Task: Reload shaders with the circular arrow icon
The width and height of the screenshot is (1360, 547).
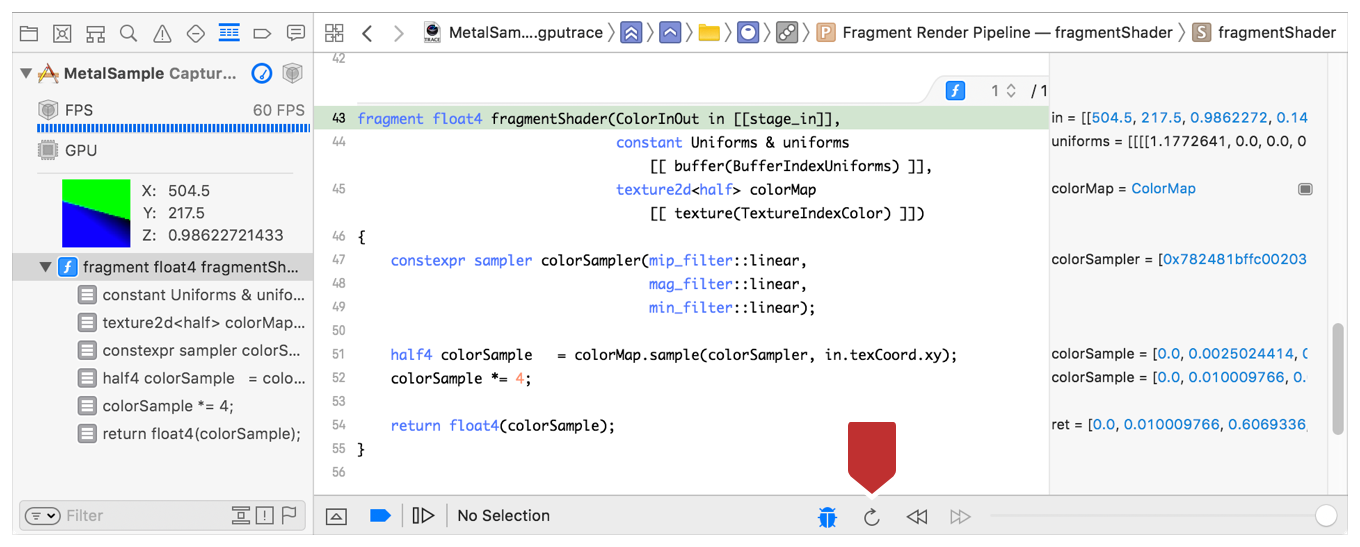Action: pyautogui.click(x=872, y=517)
